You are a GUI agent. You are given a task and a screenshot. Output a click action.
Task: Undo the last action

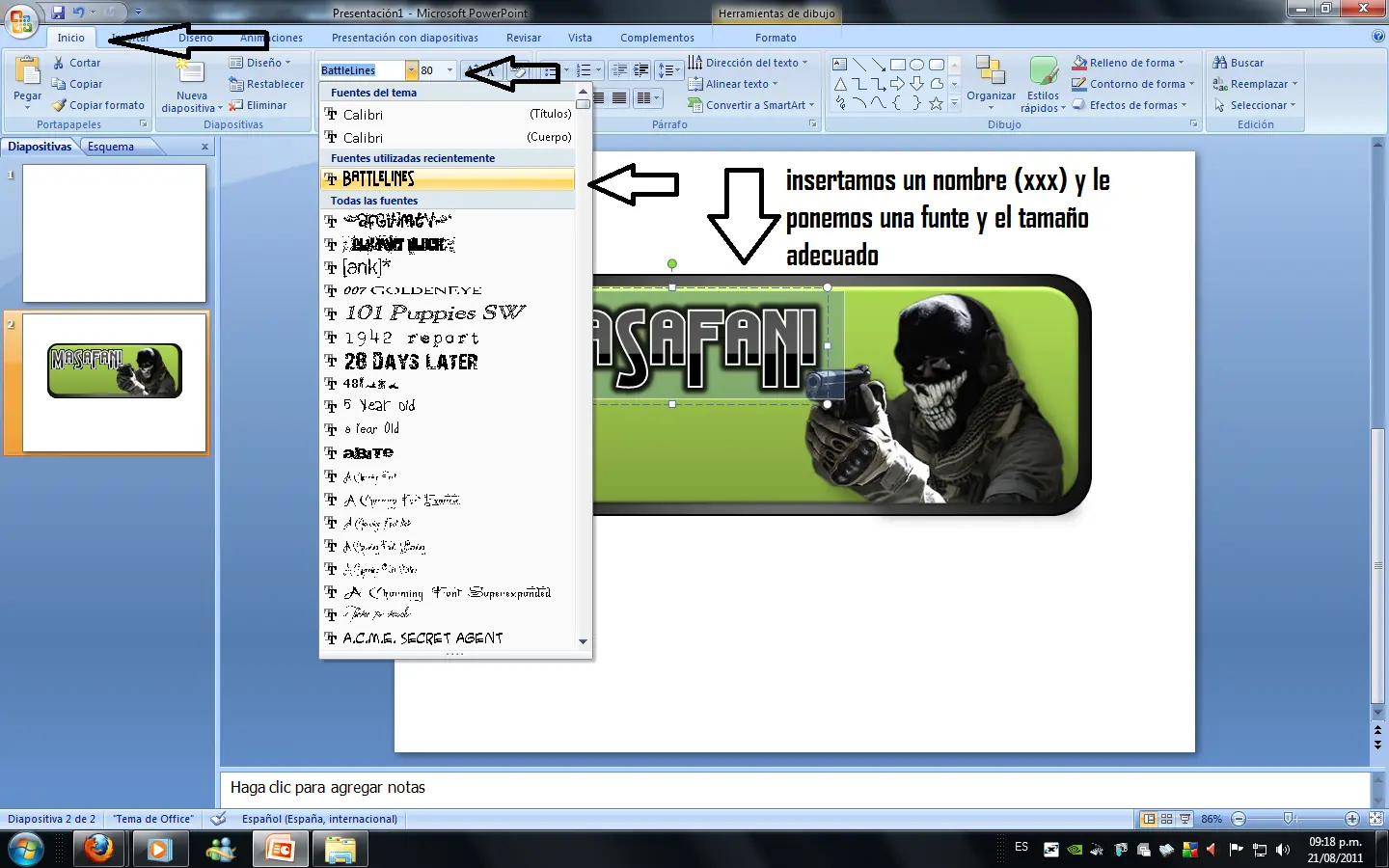pyautogui.click(x=78, y=13)
